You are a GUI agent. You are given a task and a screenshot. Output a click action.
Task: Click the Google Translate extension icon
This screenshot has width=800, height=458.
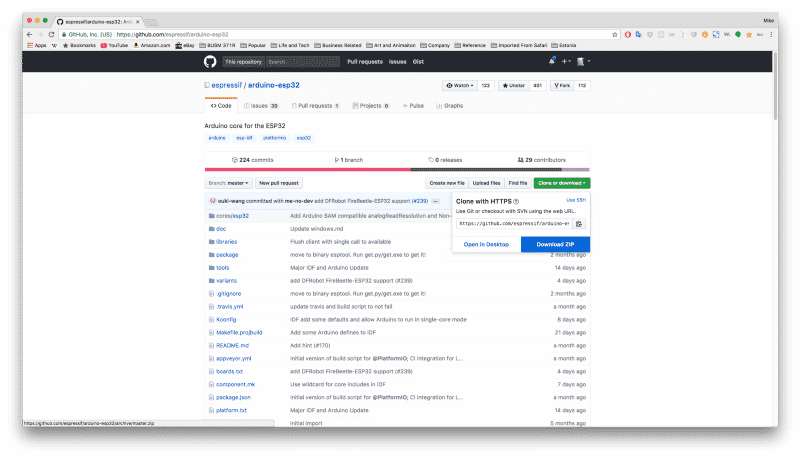tap(638, 35)
